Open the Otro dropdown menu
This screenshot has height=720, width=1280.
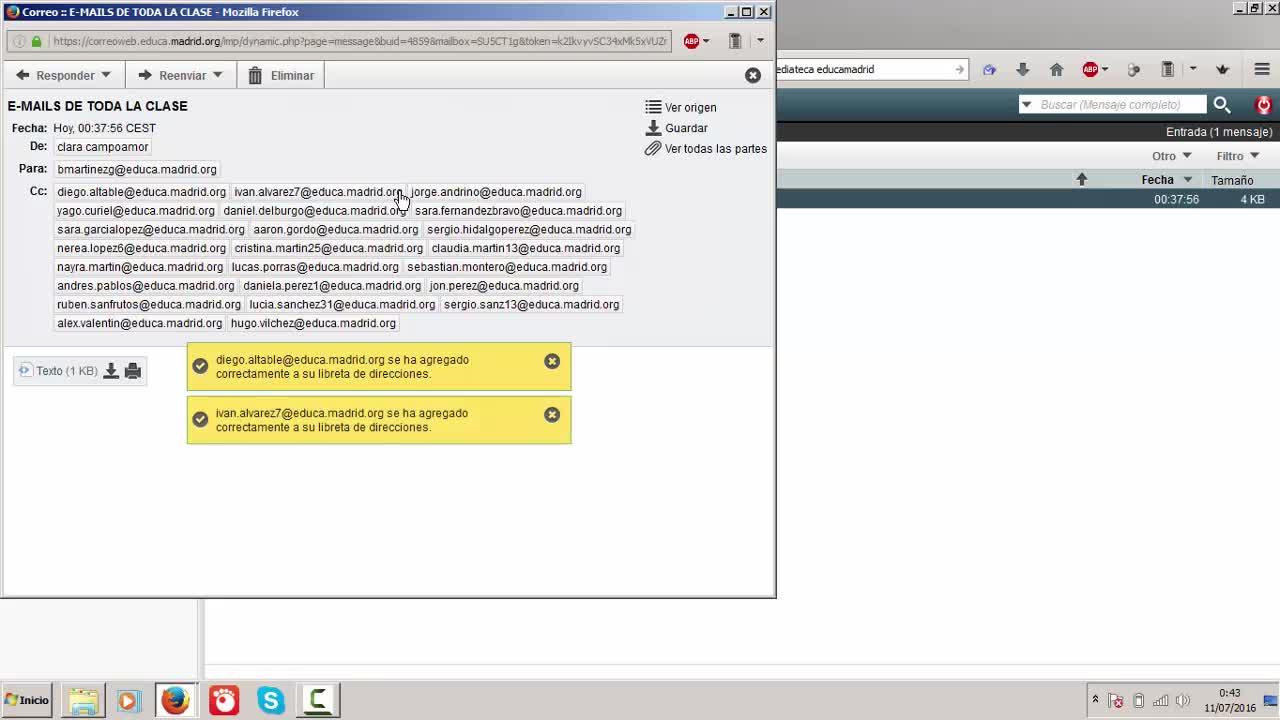1171,156
